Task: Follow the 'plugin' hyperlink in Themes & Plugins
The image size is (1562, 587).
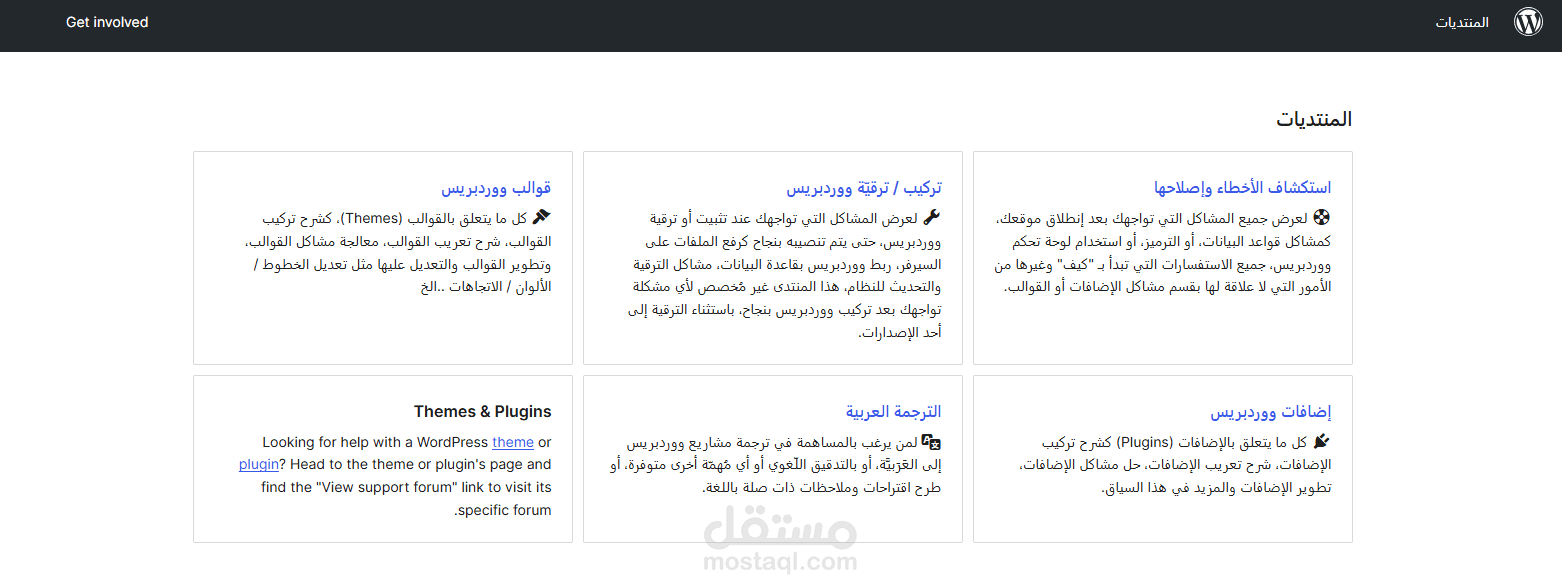Action: (258, 464)
